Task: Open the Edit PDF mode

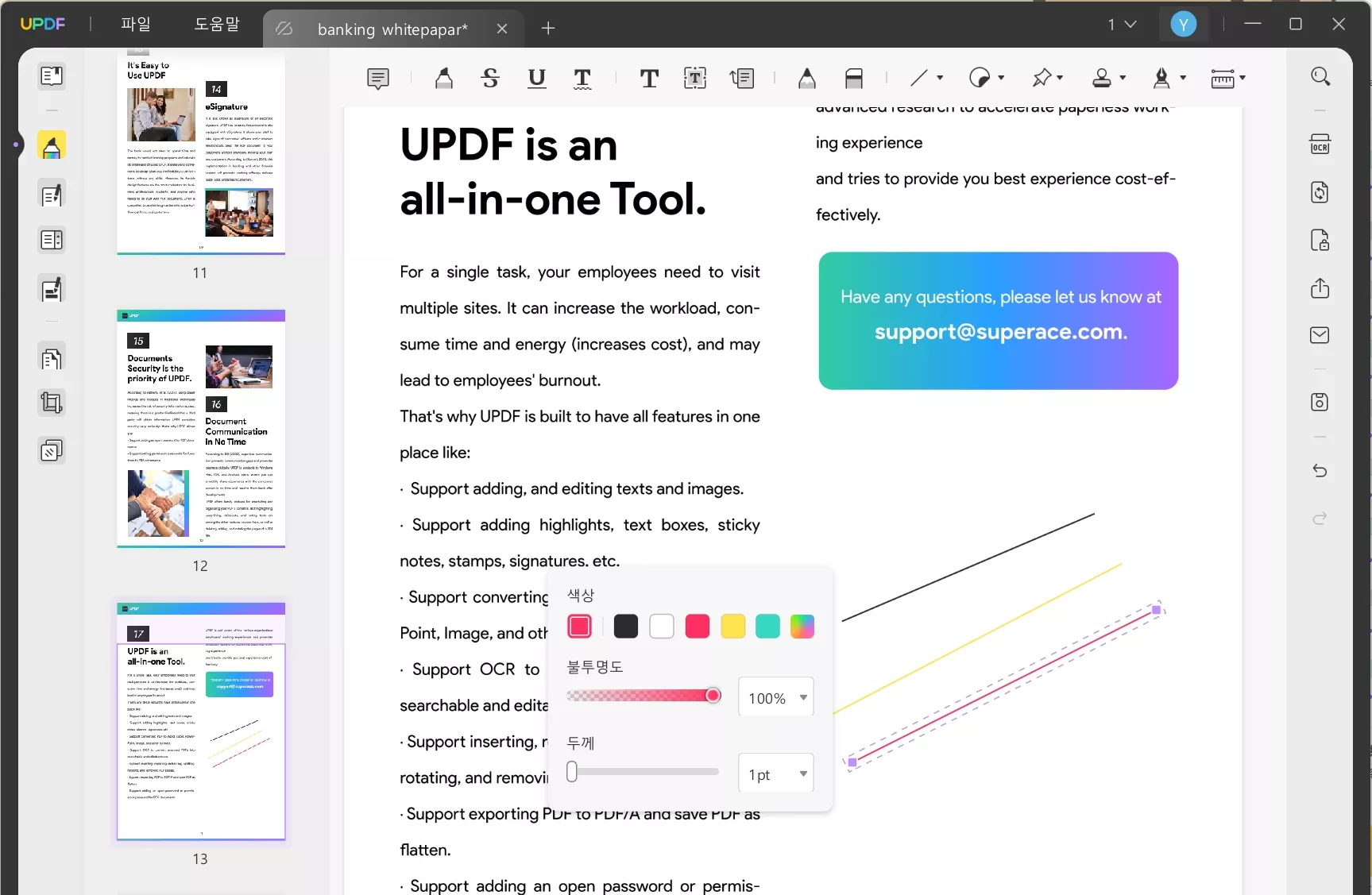Action: click(52, 195)
